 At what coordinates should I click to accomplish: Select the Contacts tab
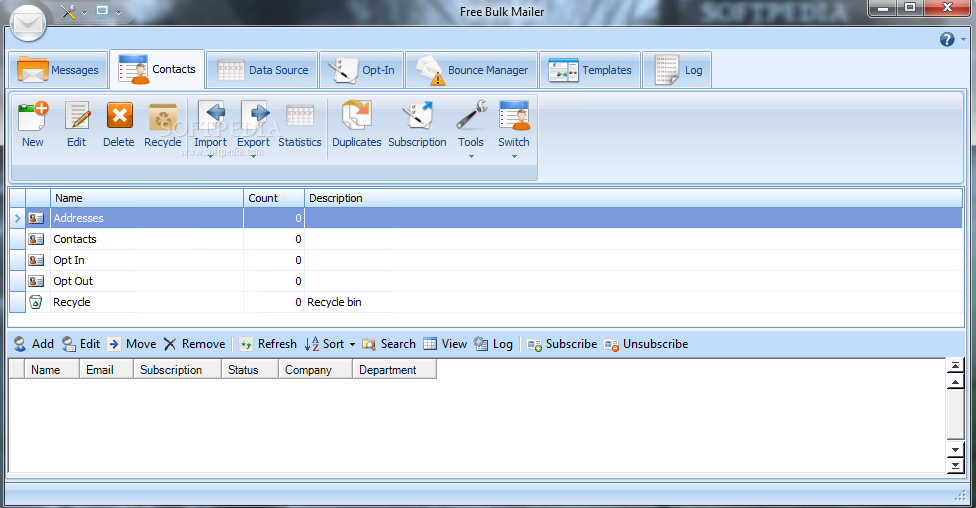(157, 69)
